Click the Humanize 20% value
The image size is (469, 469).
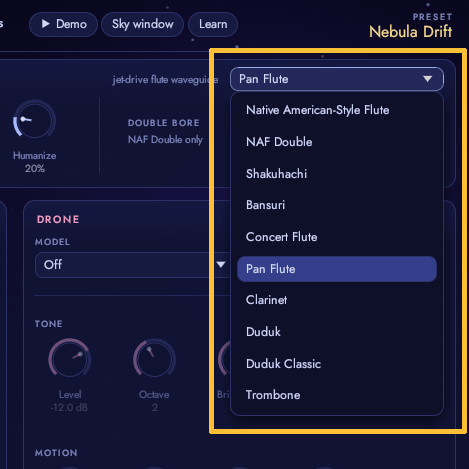[35, 169]
